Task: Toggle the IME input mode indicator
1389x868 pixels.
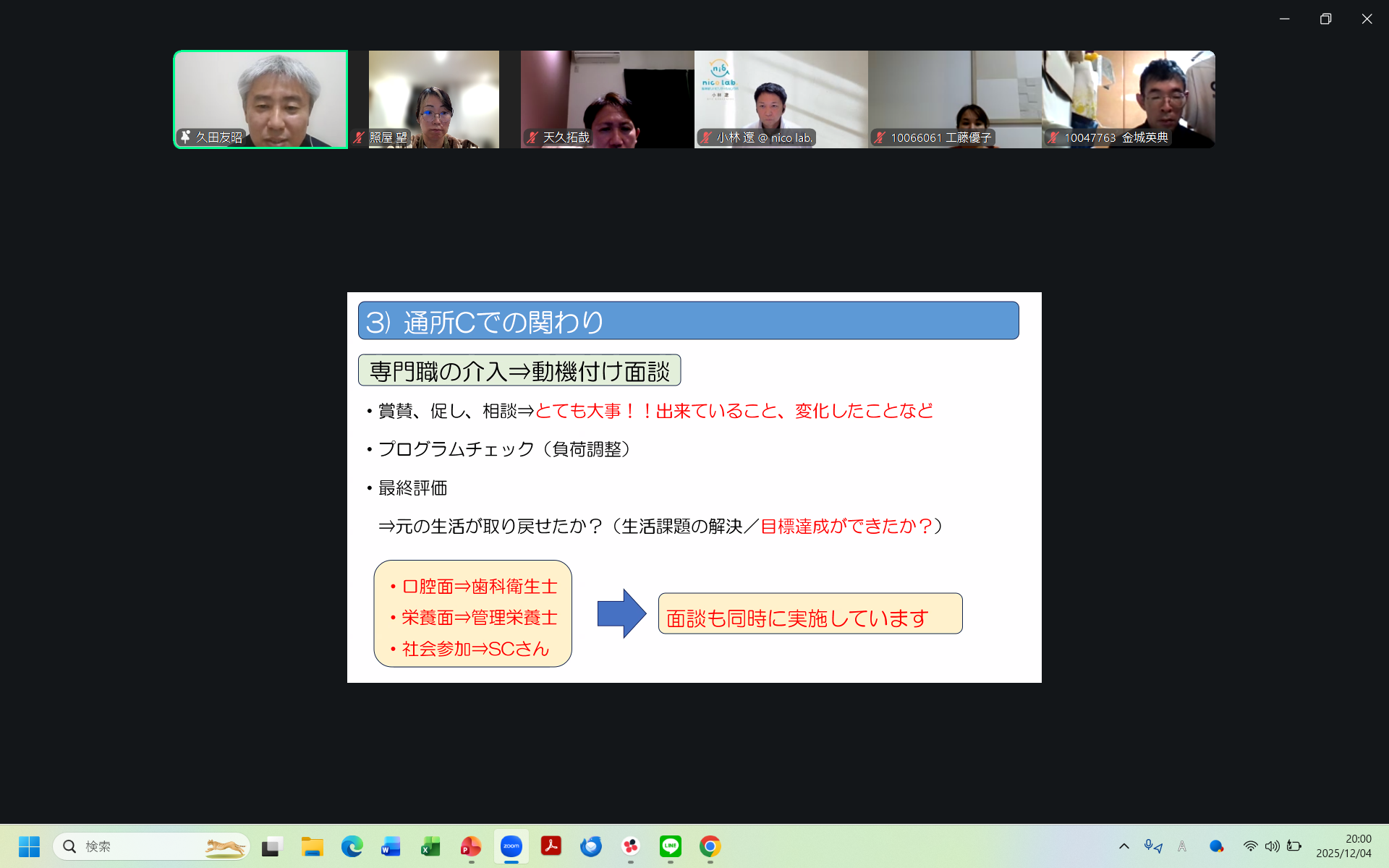Action: (1182, 846)
